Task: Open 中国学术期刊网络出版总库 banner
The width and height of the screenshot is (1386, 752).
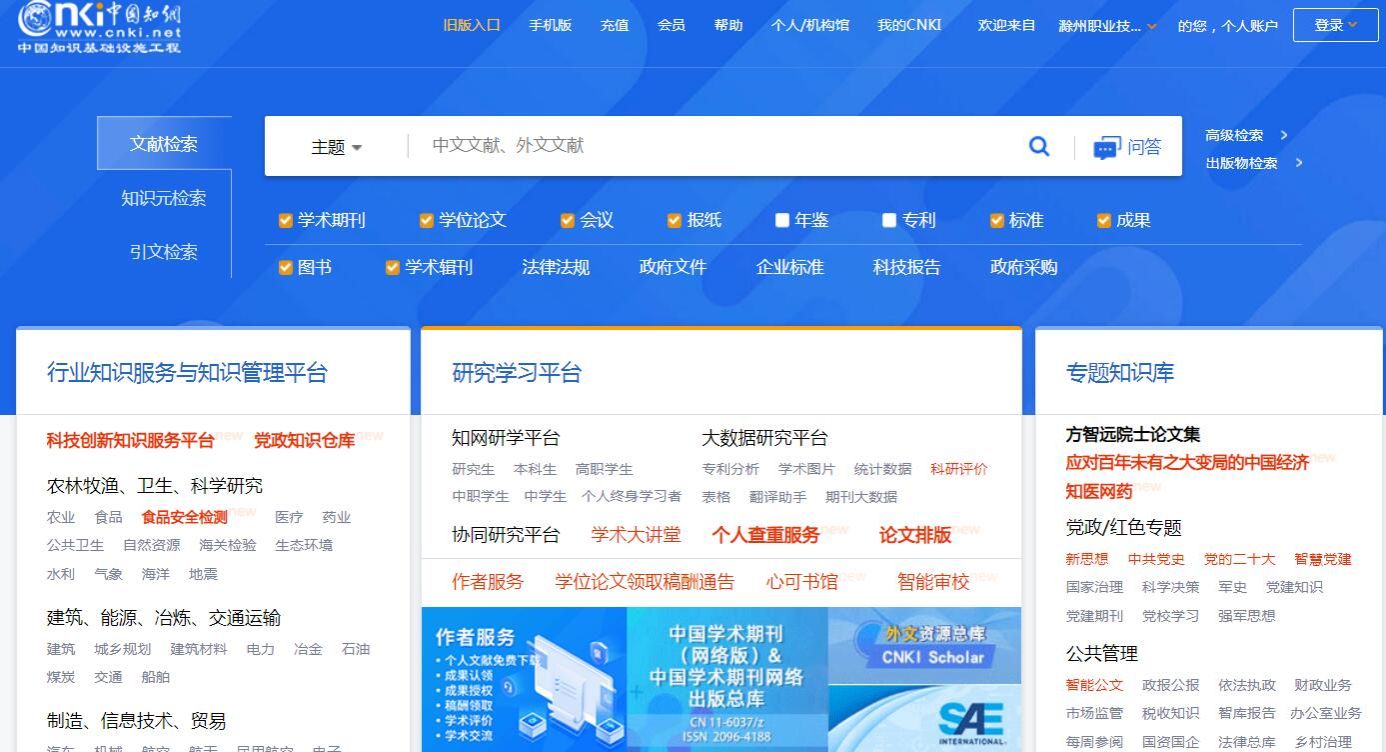Action: tap(727, 679)
